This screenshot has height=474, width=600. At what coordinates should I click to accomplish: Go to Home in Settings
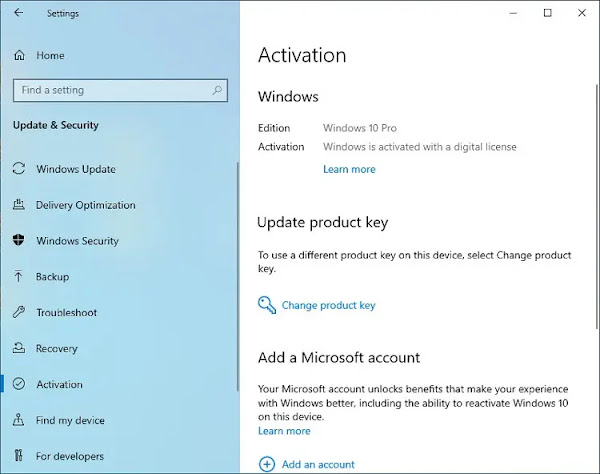pos(50,55)
